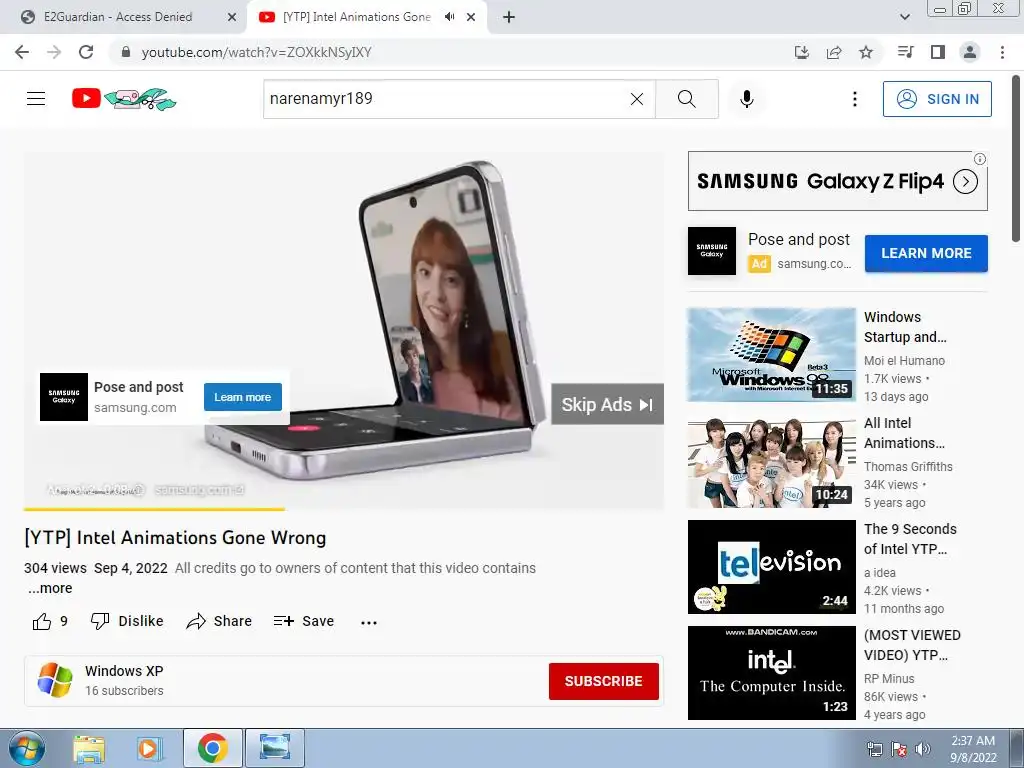
Task: Open the Windows XP channel name link
Action: [124, 671]
